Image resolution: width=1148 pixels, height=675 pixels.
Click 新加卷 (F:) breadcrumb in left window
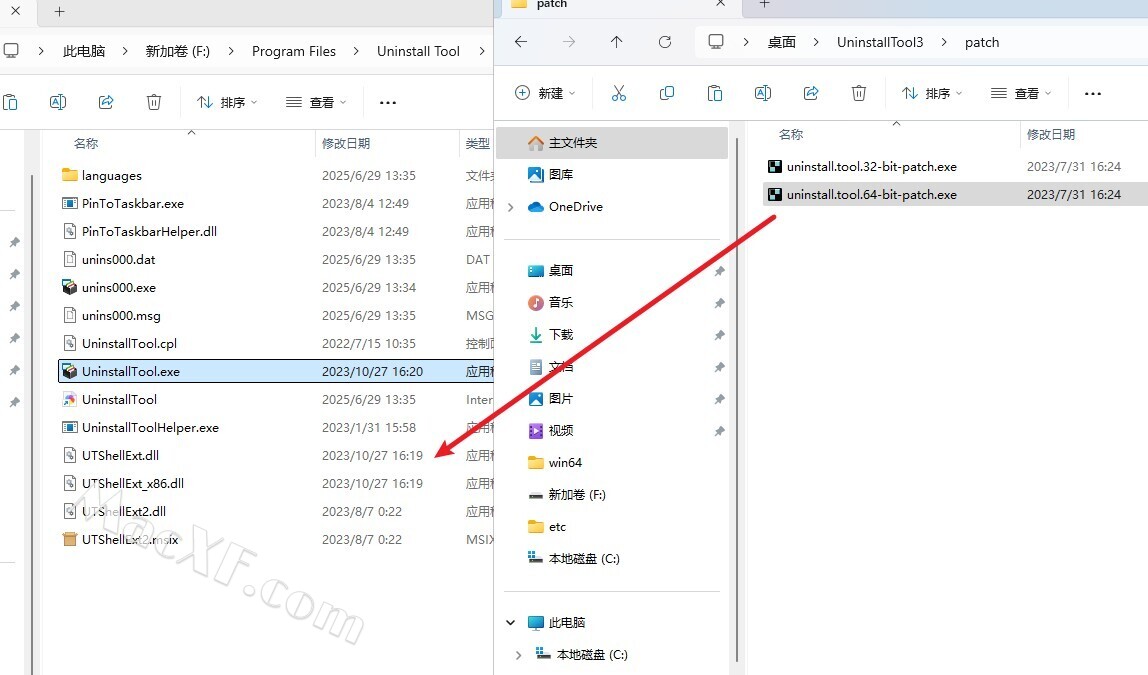click(177, 51)
